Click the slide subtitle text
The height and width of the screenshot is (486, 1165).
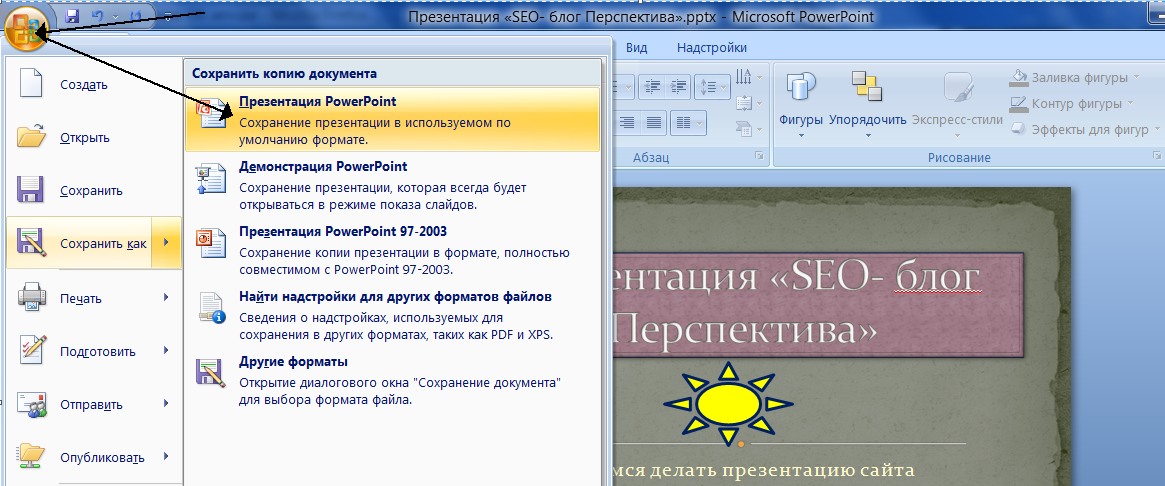coord(762,470)
